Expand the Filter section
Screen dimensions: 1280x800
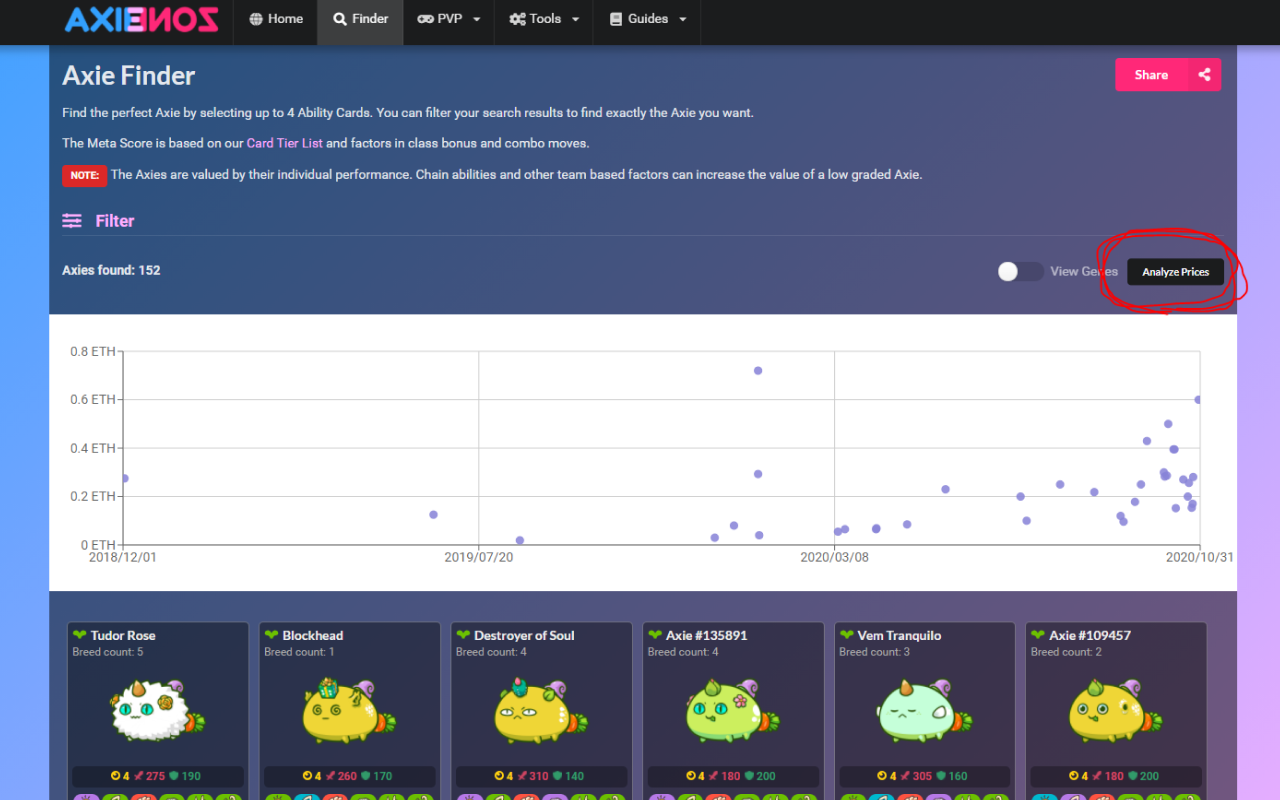(x=98, y=221)
